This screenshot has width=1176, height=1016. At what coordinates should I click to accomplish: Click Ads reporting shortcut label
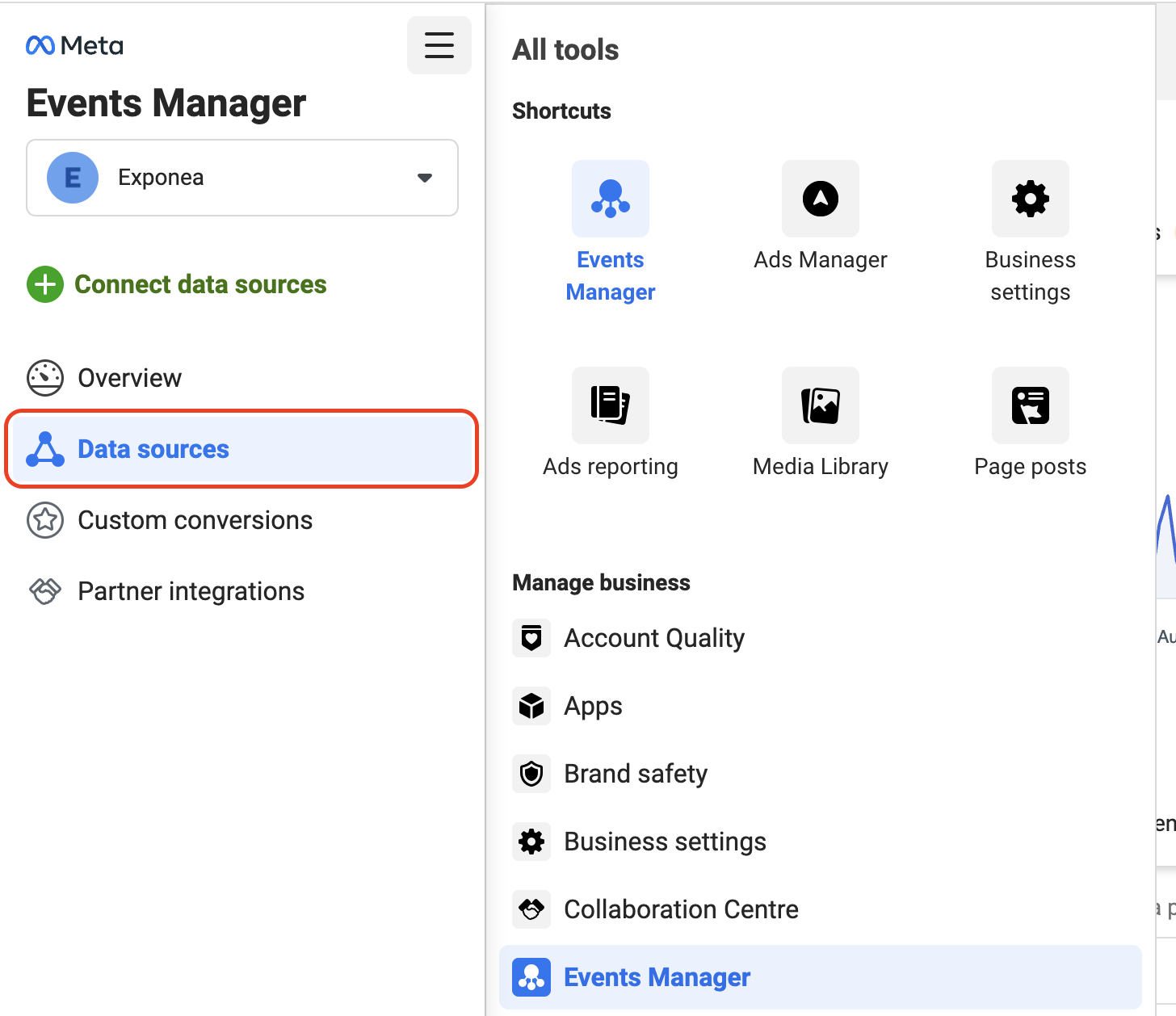(x=611, y=467)
